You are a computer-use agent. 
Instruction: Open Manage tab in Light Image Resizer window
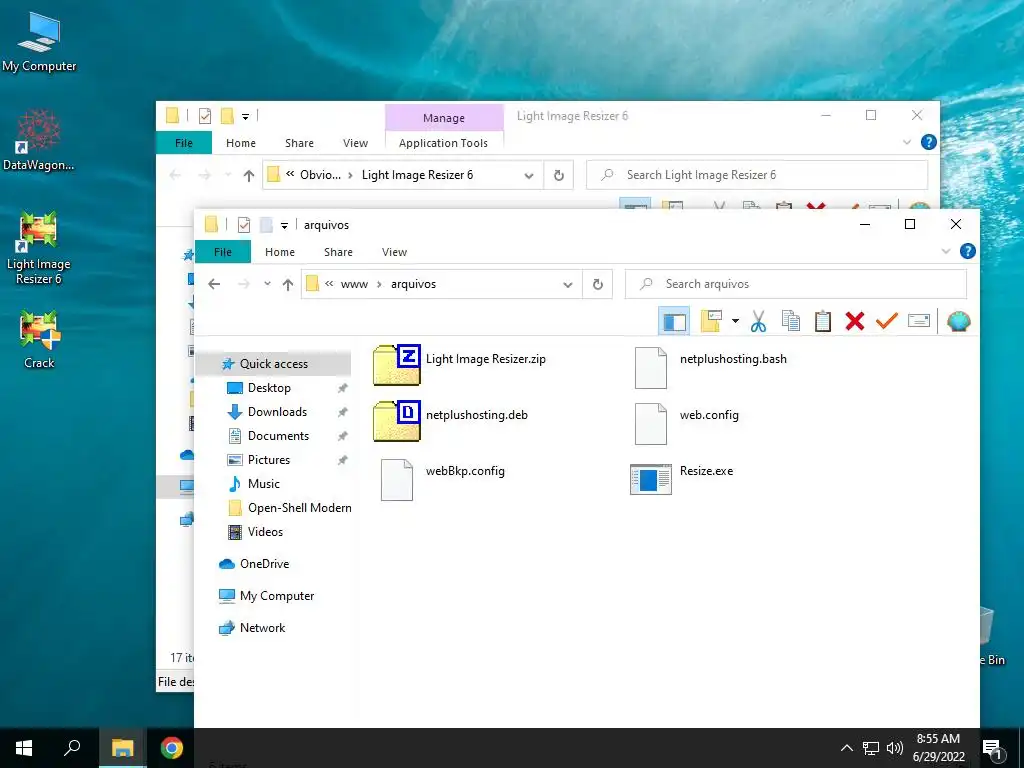[x=444, y=118]
